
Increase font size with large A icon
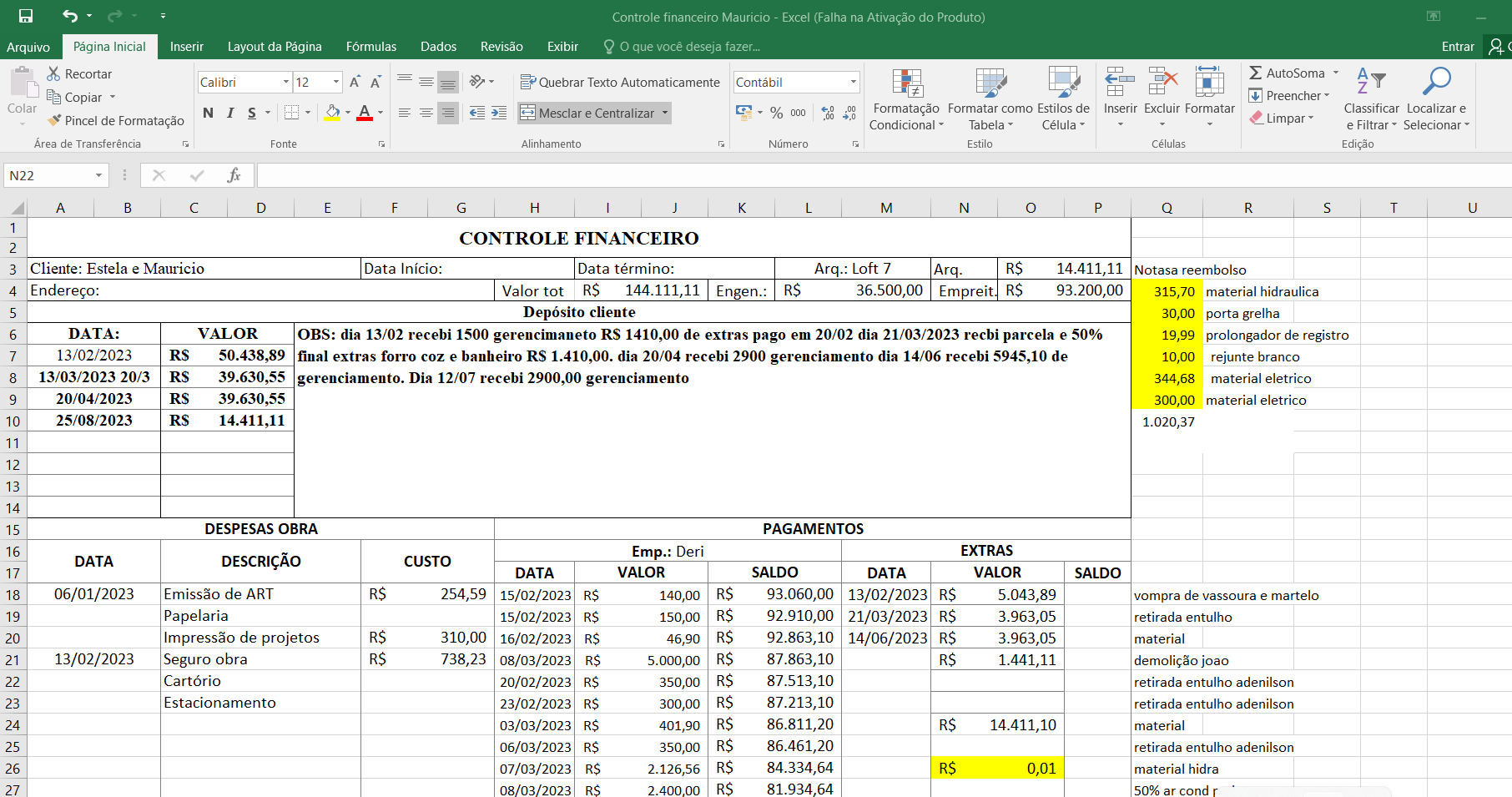[x=355, y=82]
